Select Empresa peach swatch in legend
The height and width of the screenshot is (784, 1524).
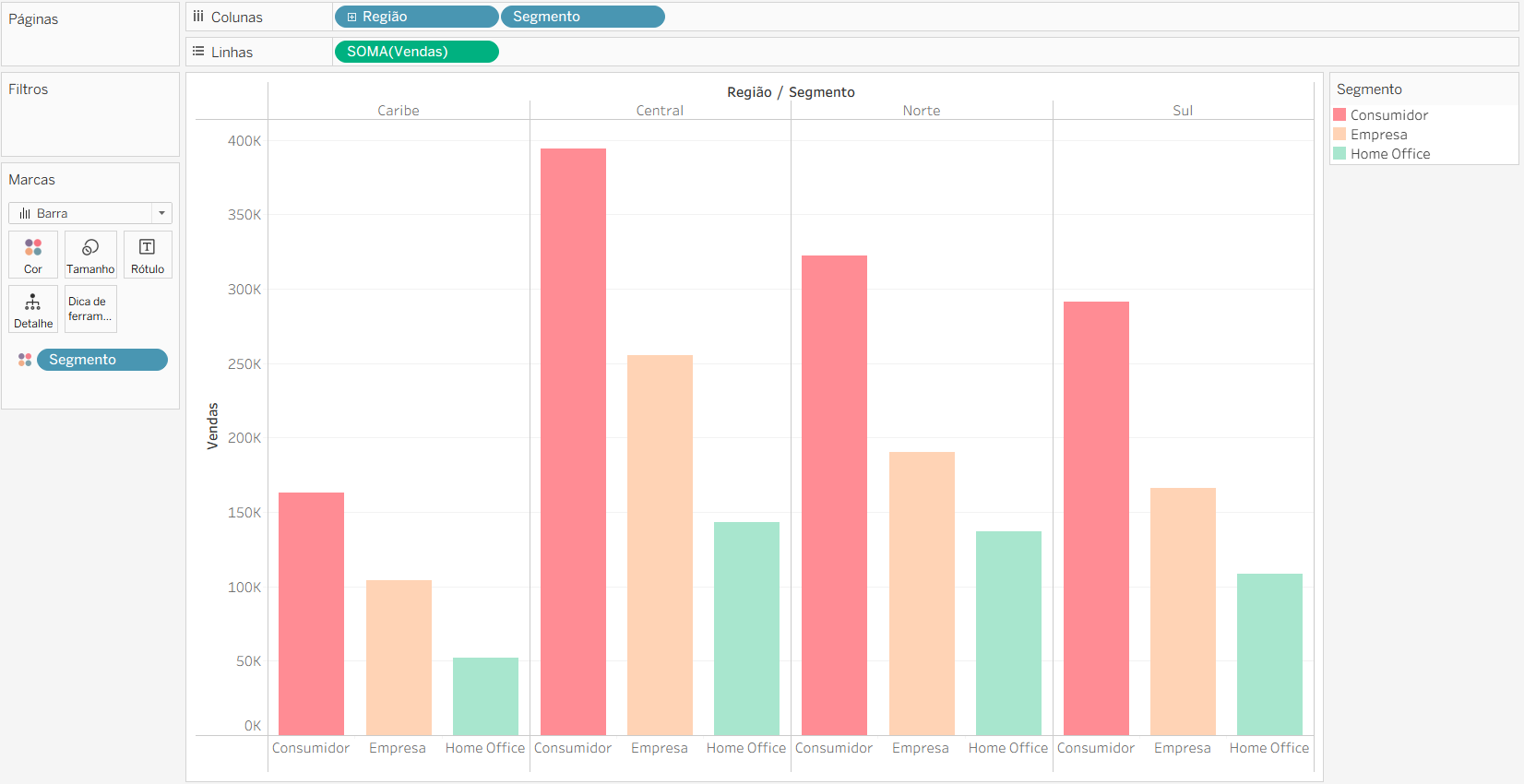coord(1339,135)
